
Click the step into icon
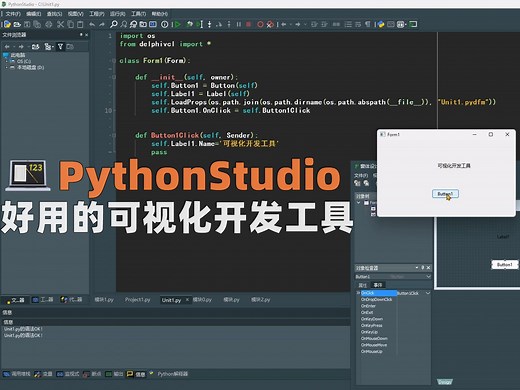pos(209,24)
